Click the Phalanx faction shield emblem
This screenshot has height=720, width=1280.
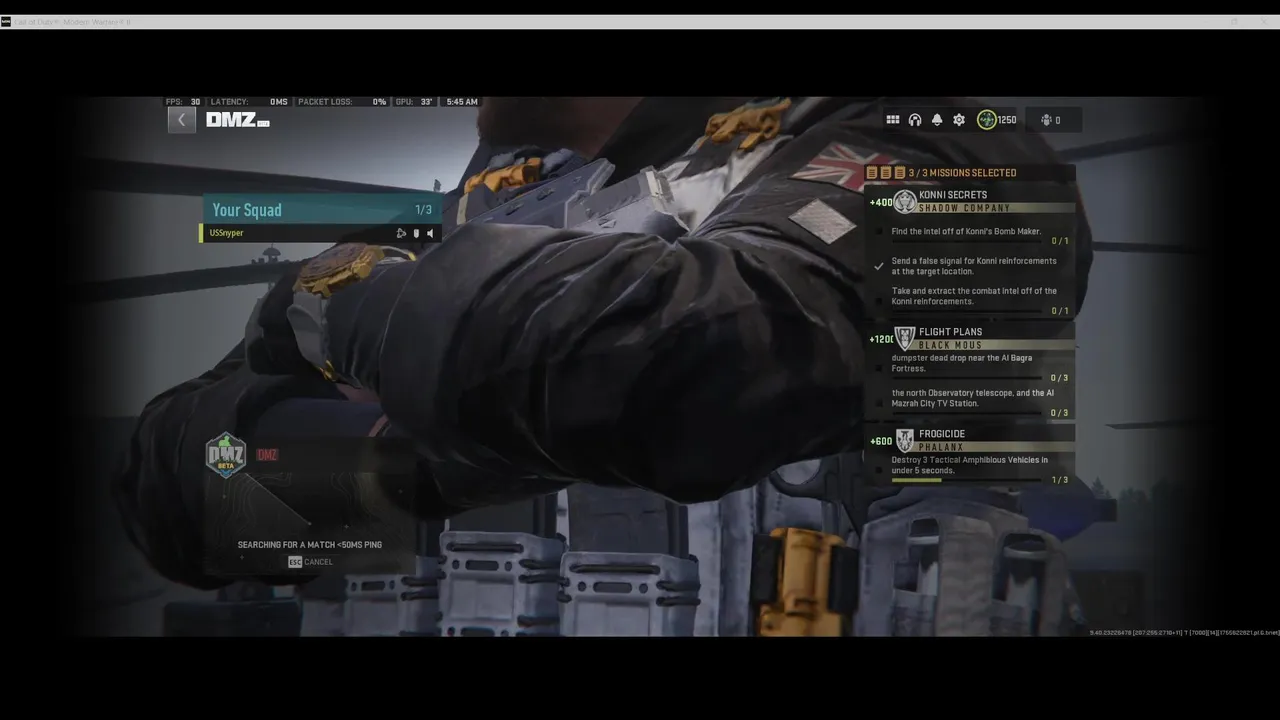point(905,440)
